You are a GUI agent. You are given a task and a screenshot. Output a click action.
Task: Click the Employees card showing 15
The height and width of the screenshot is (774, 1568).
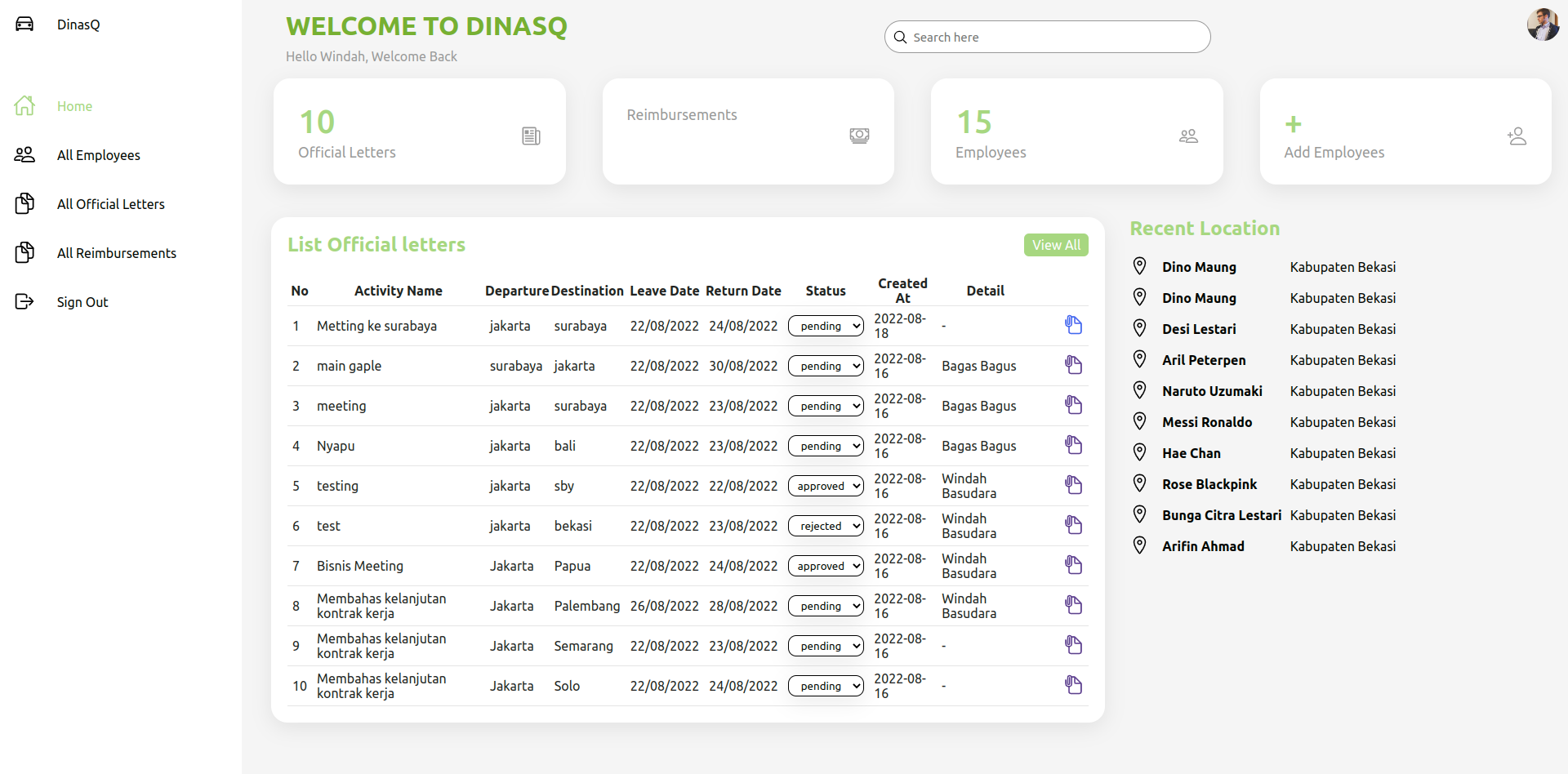[1076, 131]
